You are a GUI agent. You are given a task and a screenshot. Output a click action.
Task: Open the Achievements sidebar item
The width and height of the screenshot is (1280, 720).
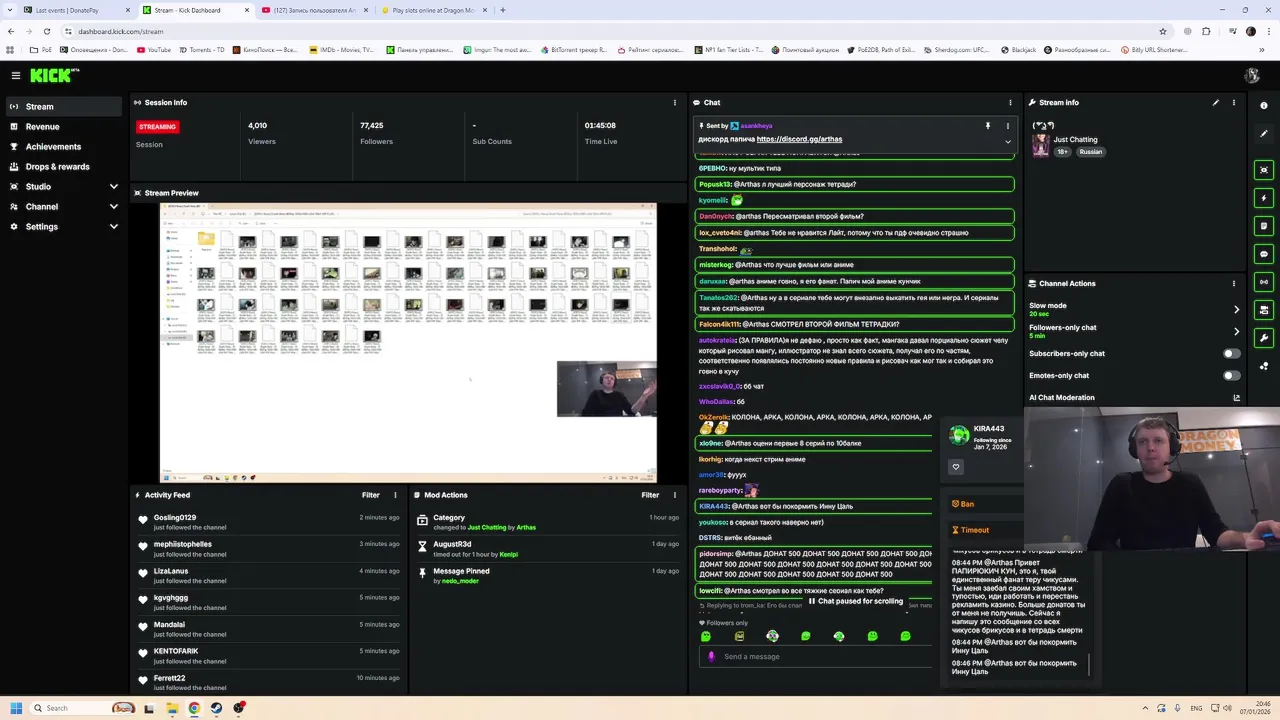64,147
